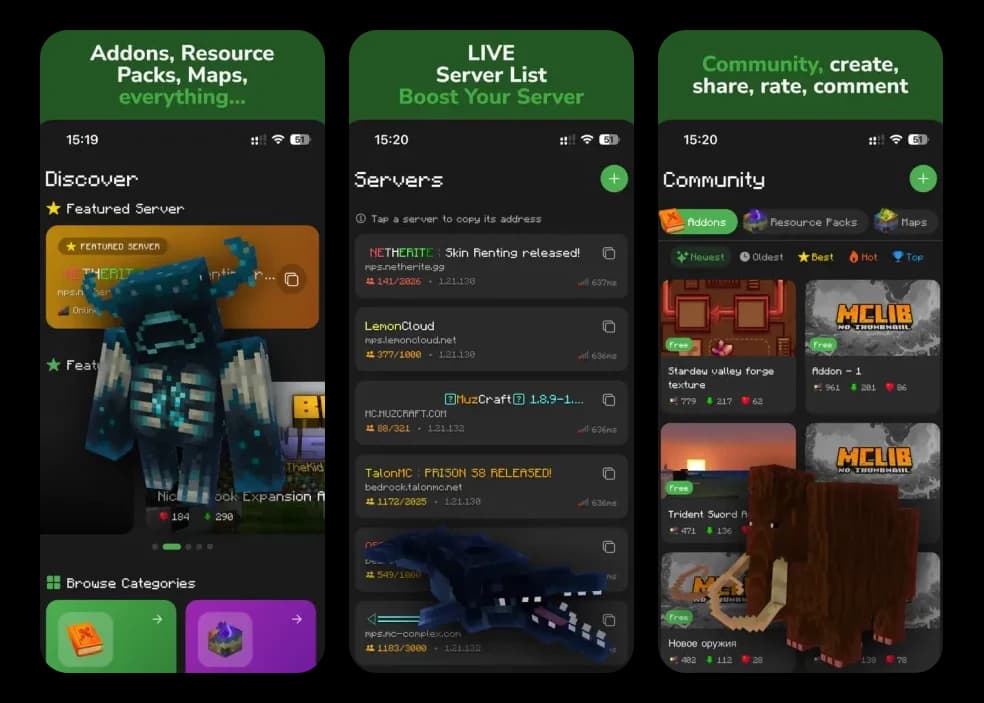Enable the Newest sort filter
The width and height of the screenshot is (984, 703).
pyautogui.click(x=700, y=257)
